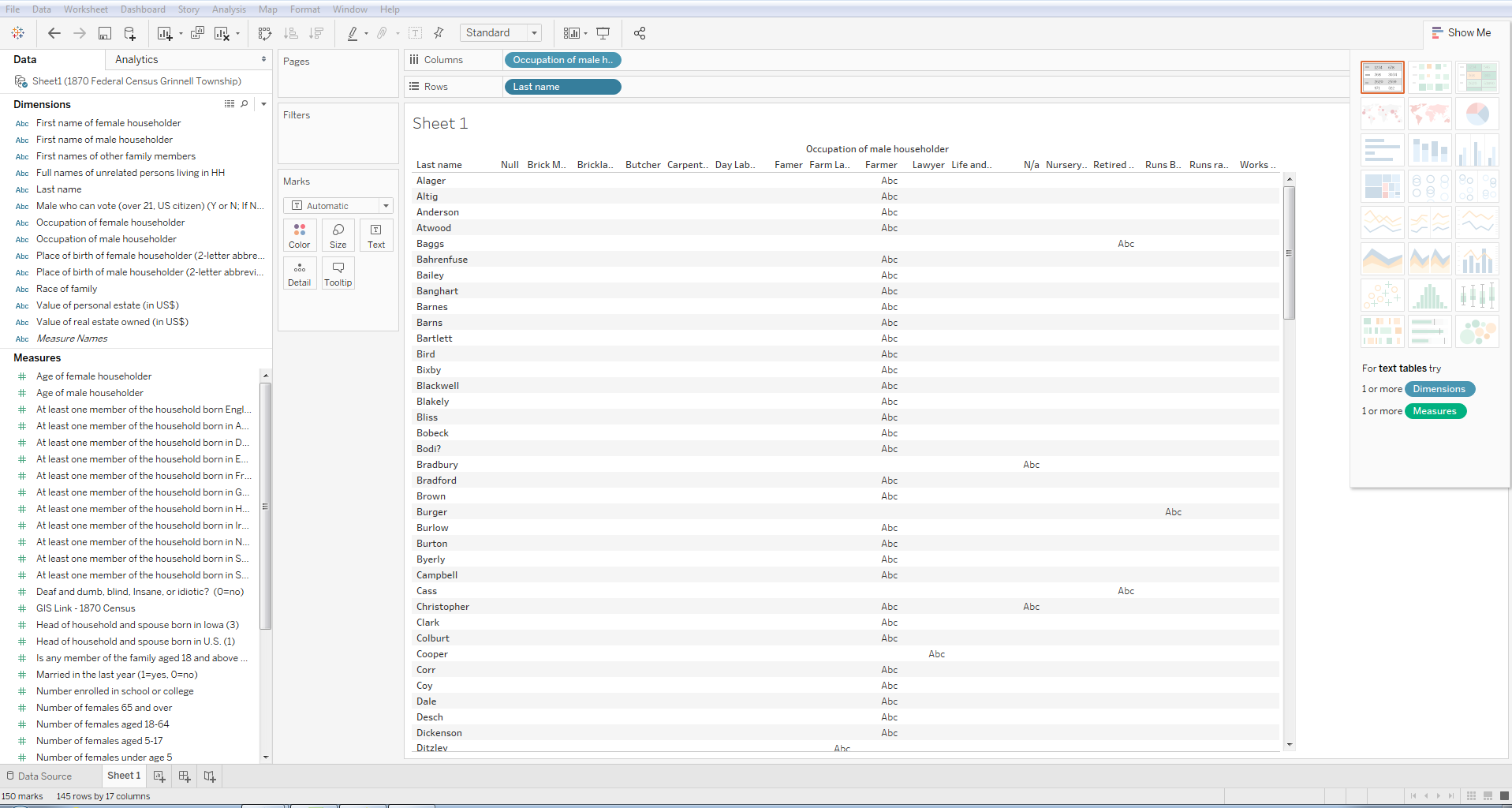1512x808 pixels.
Task: Click the Last name pill on Rows
Action: [x=562, y=87]
